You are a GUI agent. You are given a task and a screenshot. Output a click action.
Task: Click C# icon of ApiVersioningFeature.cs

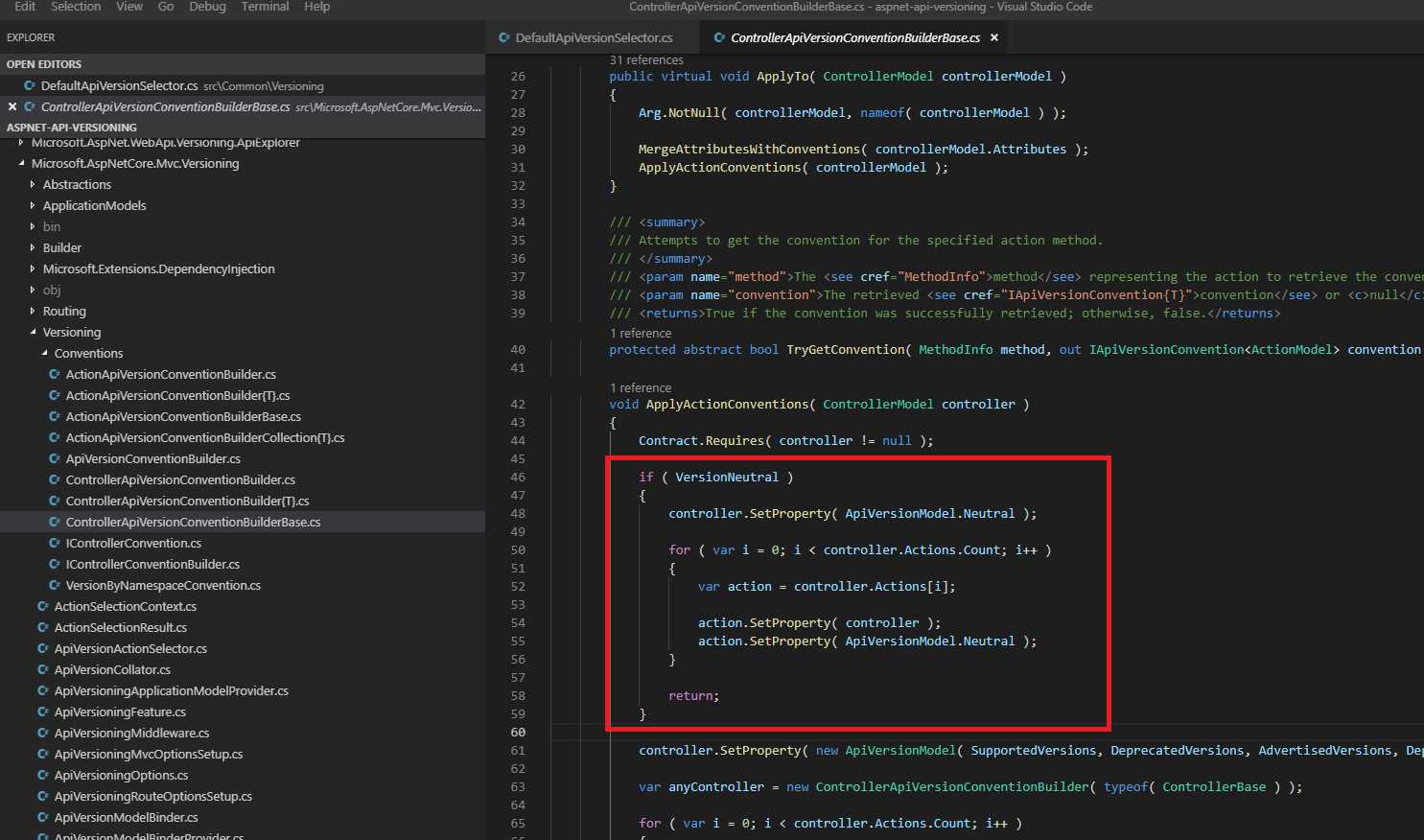point(43,712)
